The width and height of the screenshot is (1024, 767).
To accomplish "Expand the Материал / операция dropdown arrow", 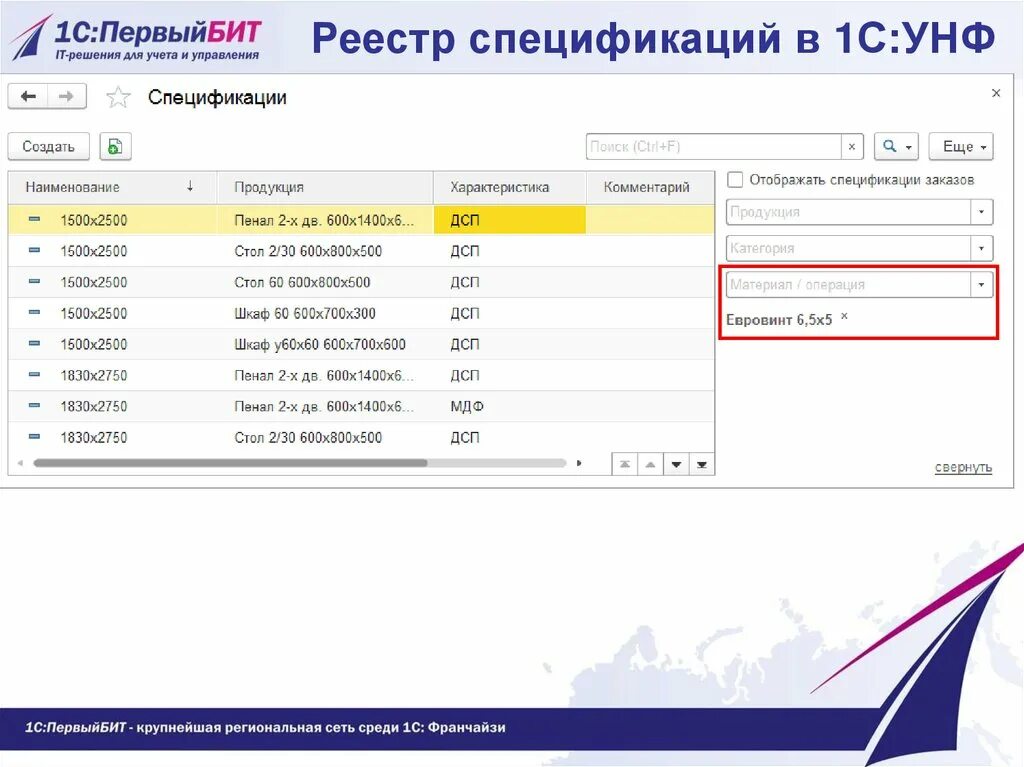I will coord(982,285).
